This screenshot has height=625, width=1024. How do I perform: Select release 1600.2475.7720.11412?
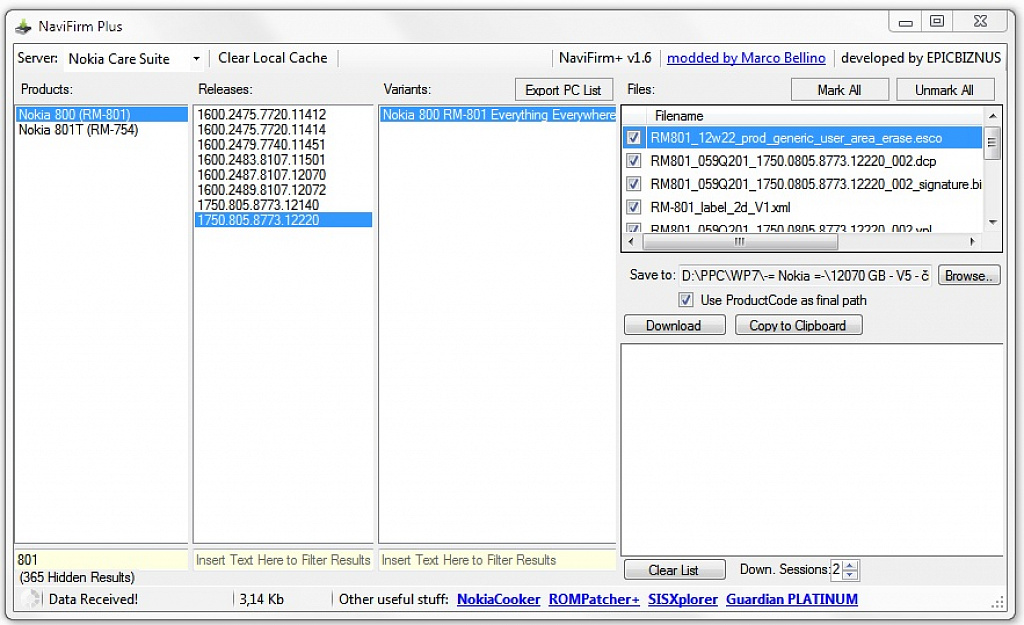pyautogui.click(x=283, y=114)
